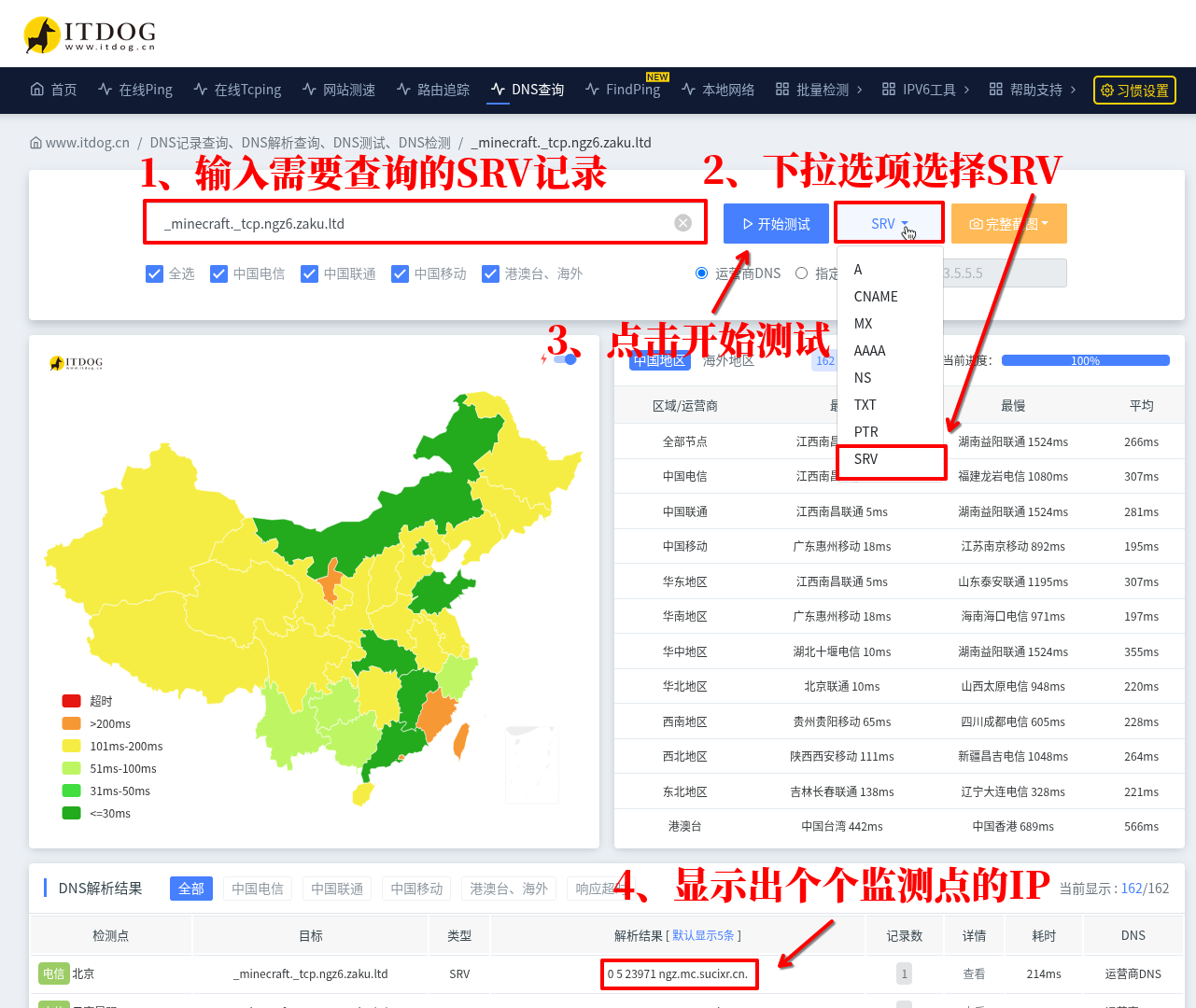Uncheck the 全选 checkbox
Viewport: 1196px width, 1008px height.
[155, 273]
